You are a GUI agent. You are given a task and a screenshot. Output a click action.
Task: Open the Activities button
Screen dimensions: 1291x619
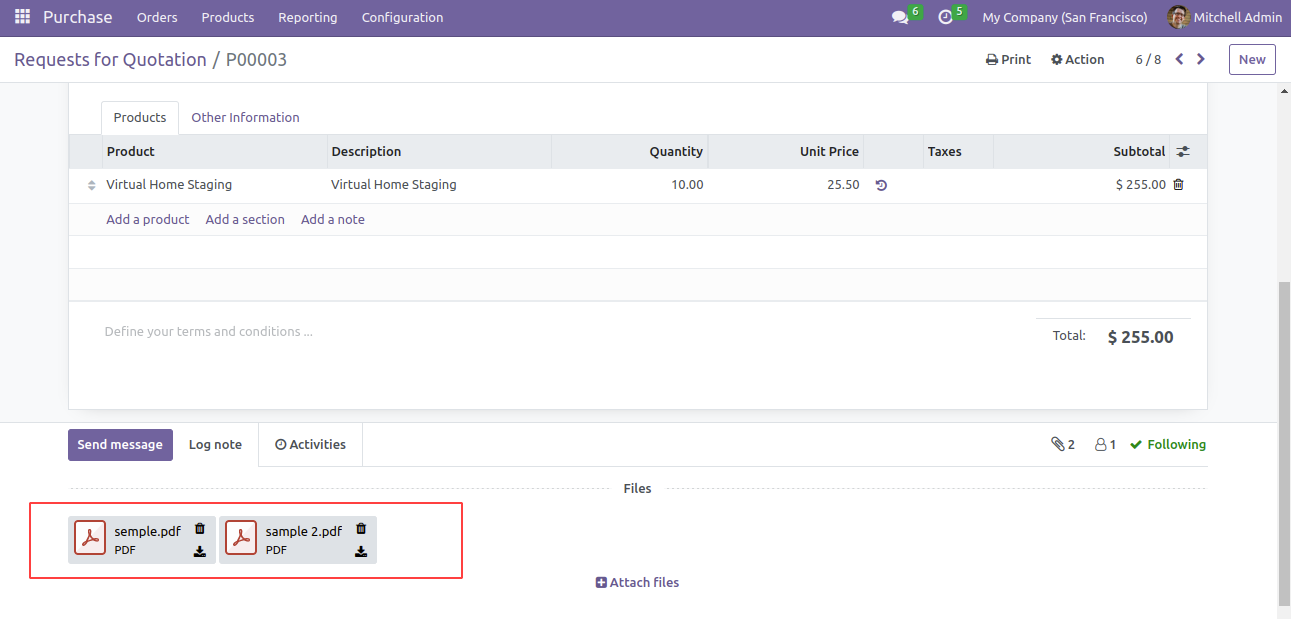310,445
